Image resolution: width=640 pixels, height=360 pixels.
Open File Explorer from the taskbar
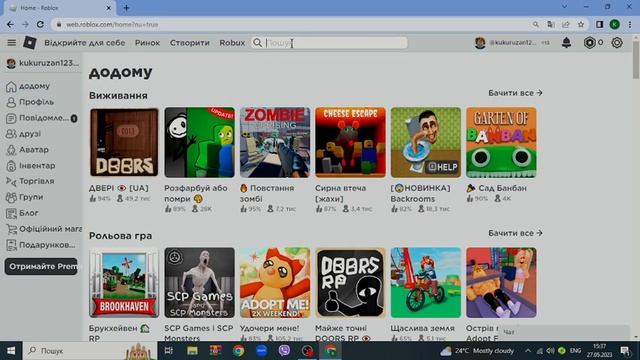pyautogui.click(x=192, y=351)
